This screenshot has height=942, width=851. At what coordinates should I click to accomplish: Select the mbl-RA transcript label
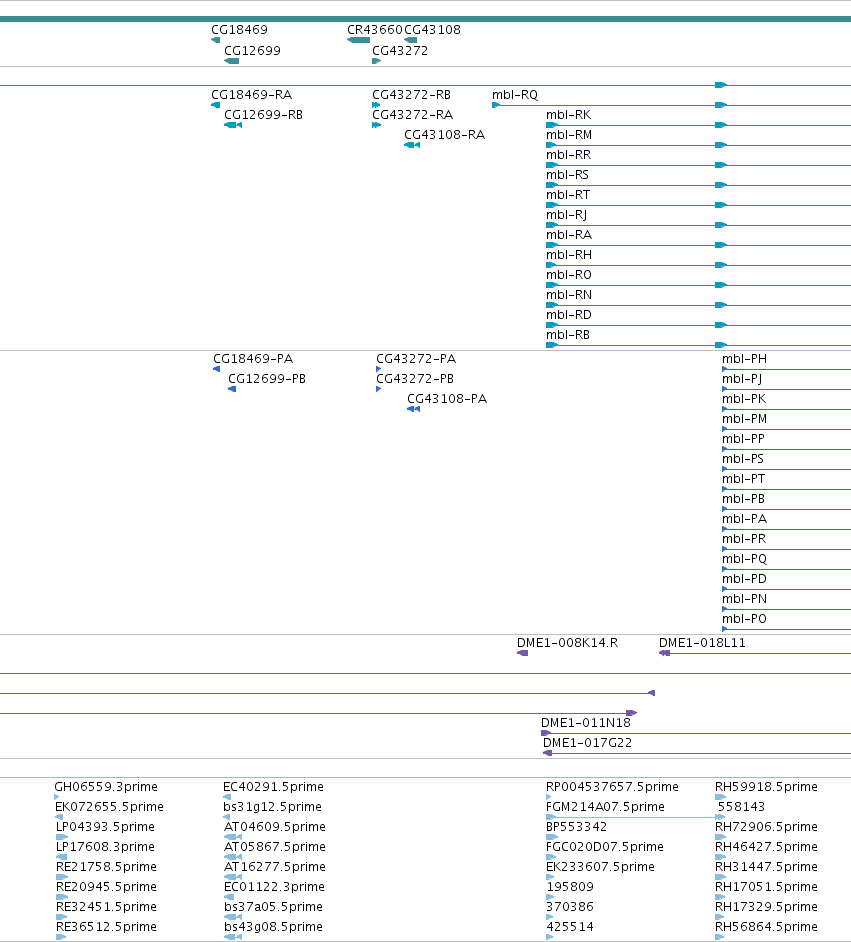[x=569, y=234]
